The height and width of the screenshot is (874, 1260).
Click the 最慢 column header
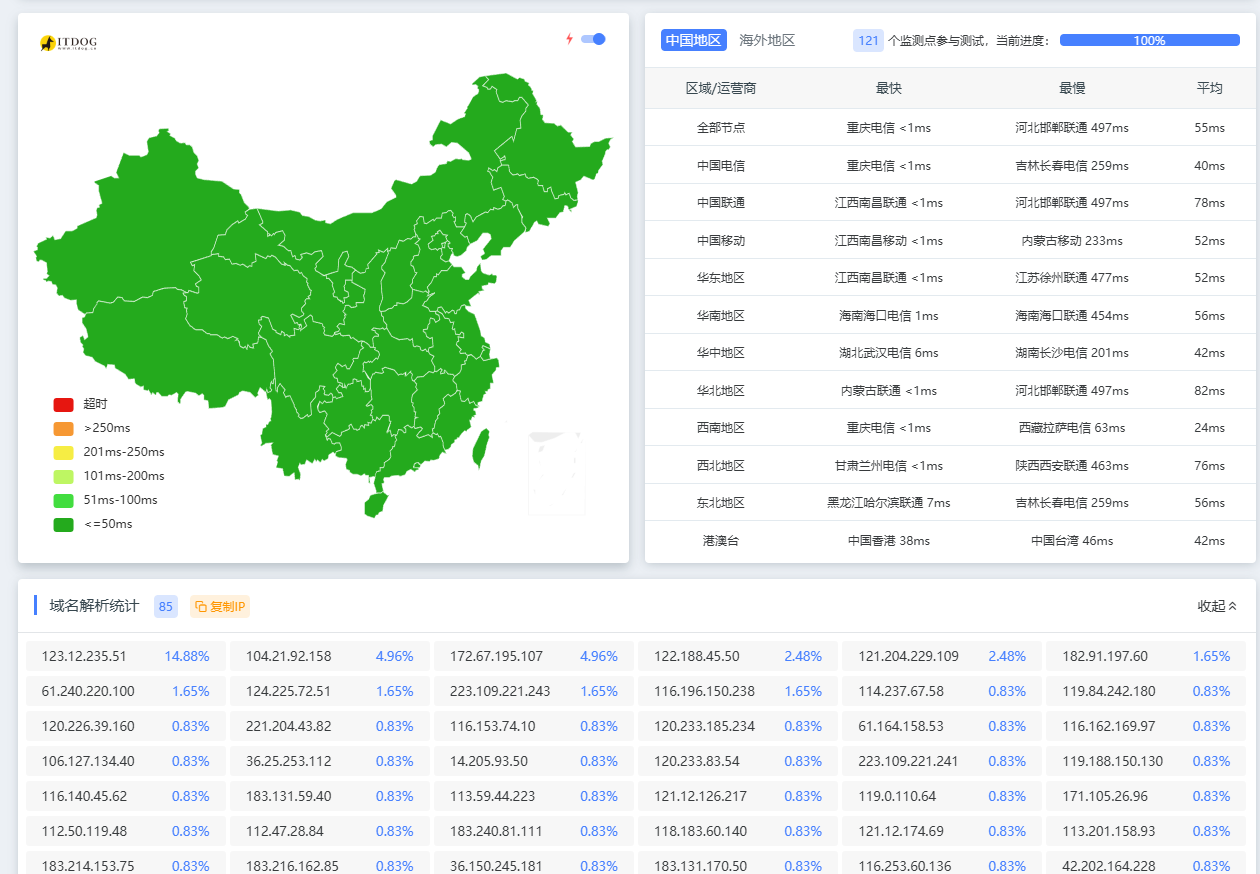tap(1072, 88)
